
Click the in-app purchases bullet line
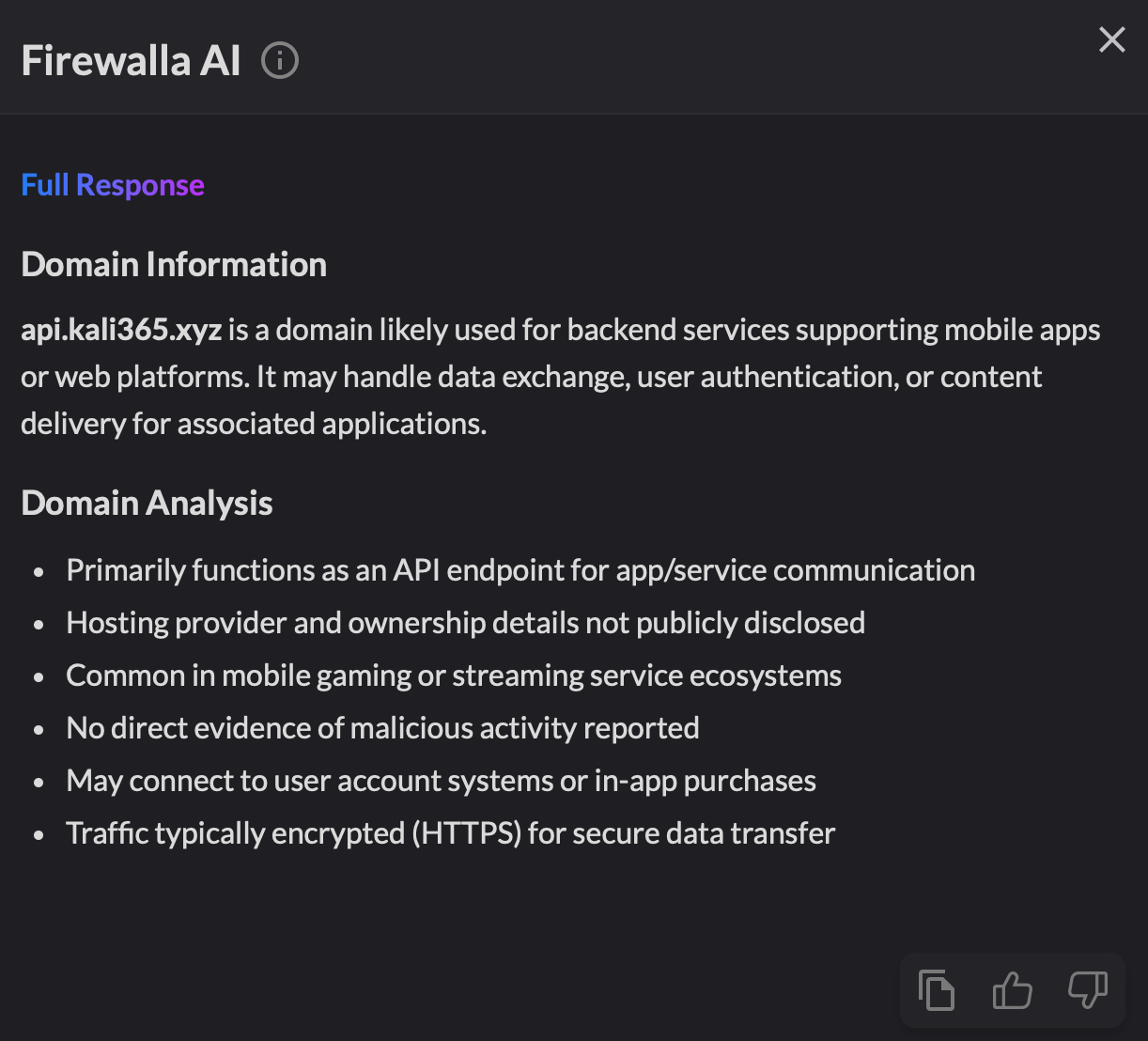[441, 781]
